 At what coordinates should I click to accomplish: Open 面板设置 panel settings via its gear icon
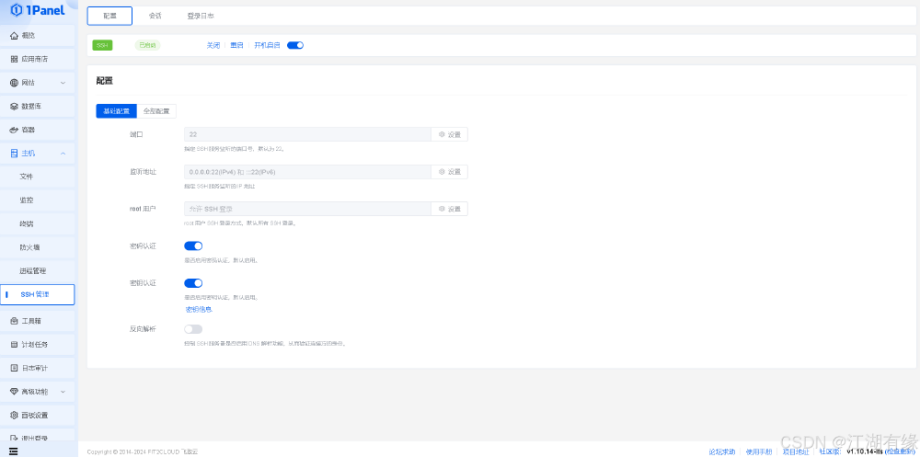coord(14,415)
